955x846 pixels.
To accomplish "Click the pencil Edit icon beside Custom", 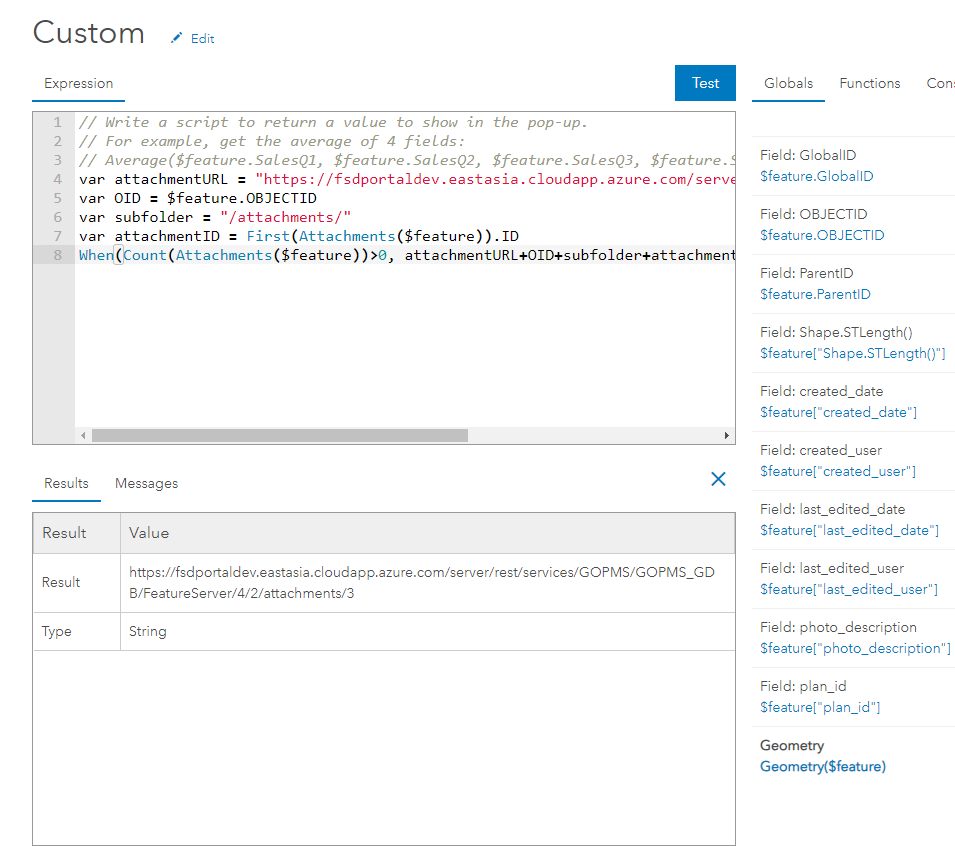I will (x=177, y=38).
